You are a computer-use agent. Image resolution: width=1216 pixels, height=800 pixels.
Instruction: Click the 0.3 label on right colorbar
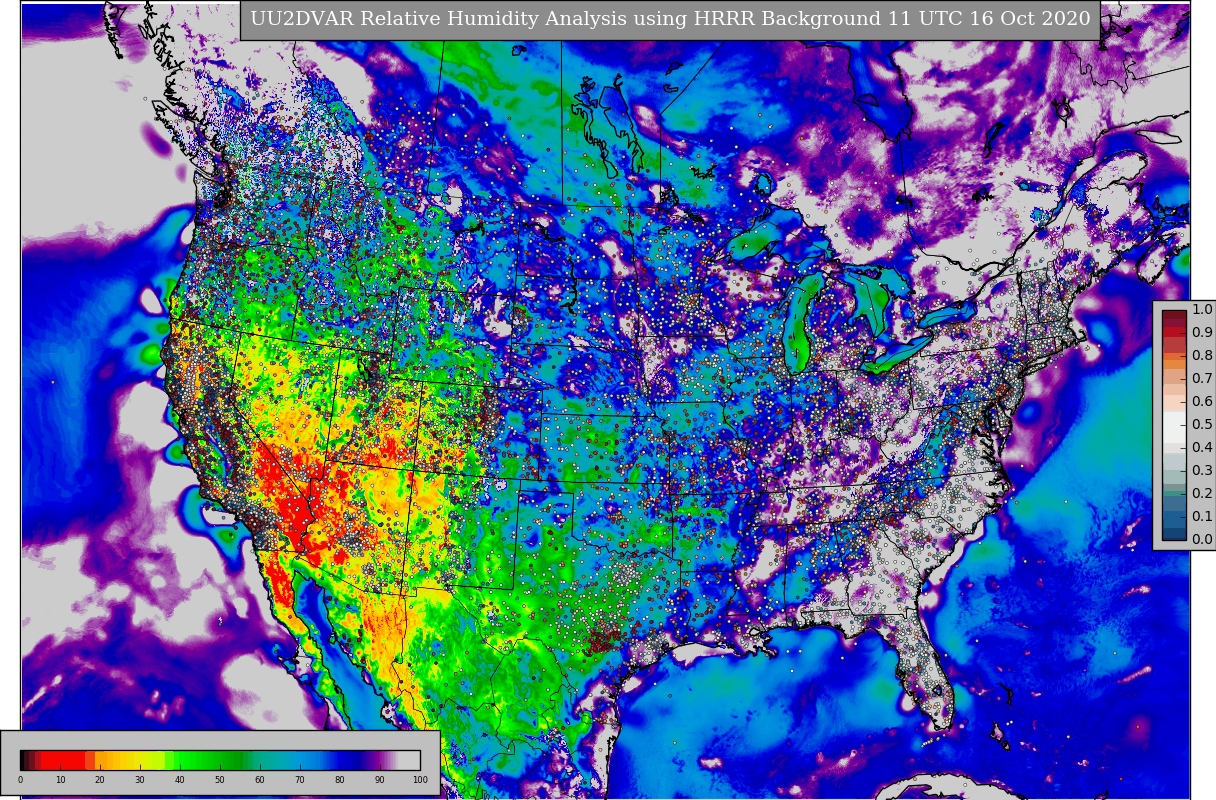[1201, 471]
